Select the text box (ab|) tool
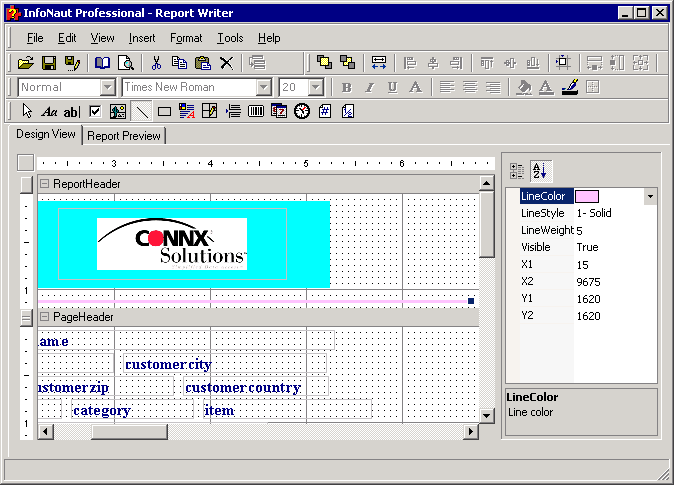This screenshot has height=485, width=674. 72,112
